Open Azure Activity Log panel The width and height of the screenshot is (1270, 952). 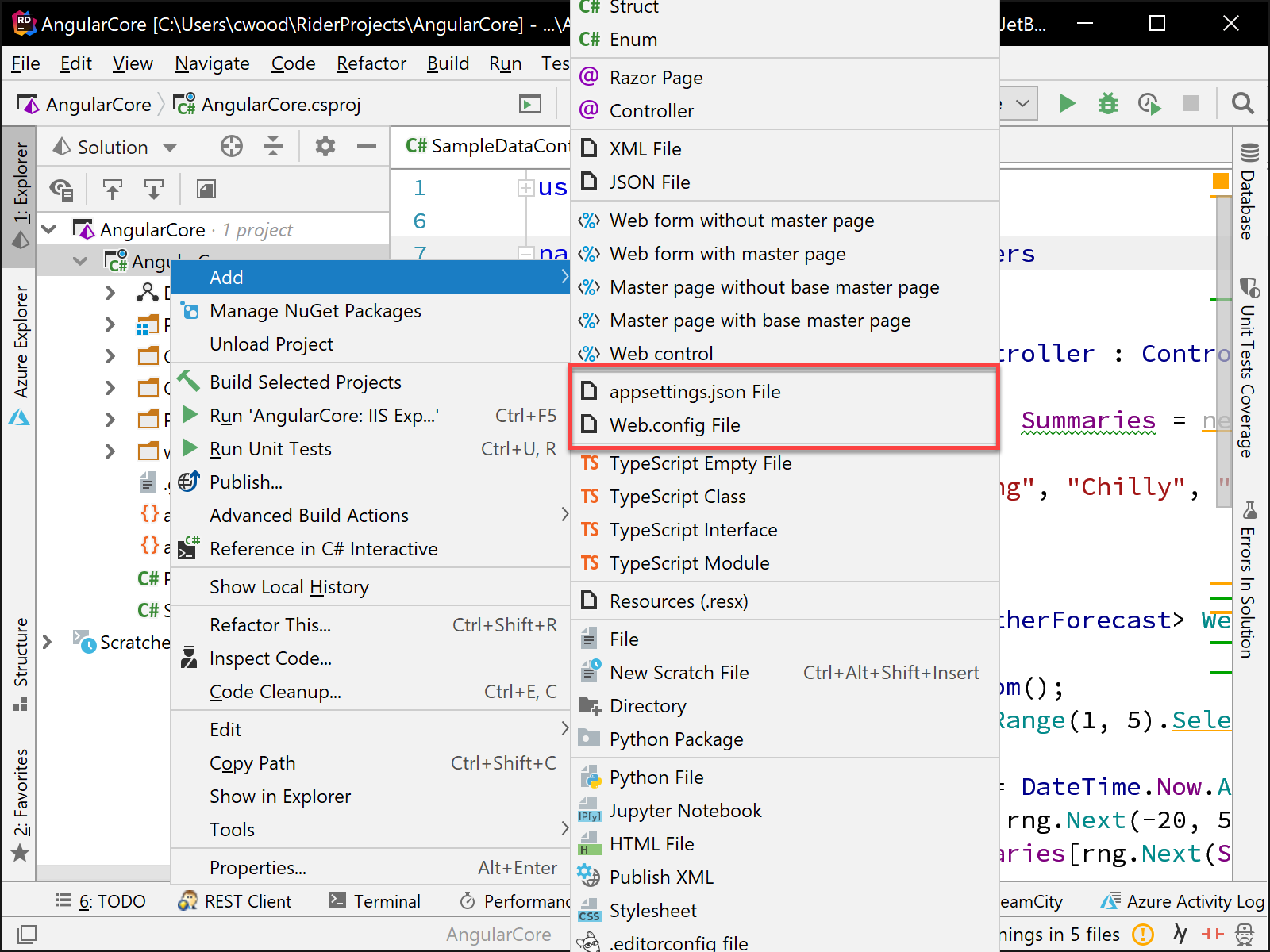[x=1182, y=901]
